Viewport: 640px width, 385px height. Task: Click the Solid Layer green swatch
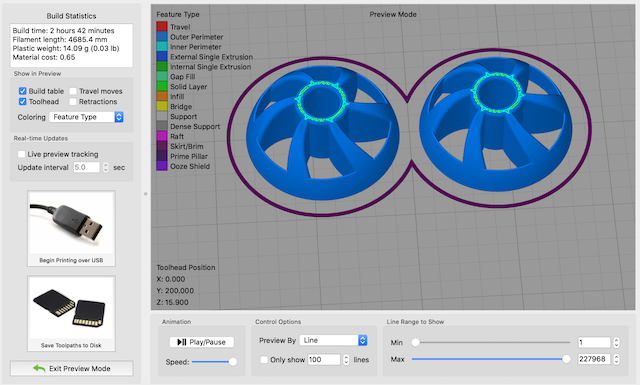162,86
